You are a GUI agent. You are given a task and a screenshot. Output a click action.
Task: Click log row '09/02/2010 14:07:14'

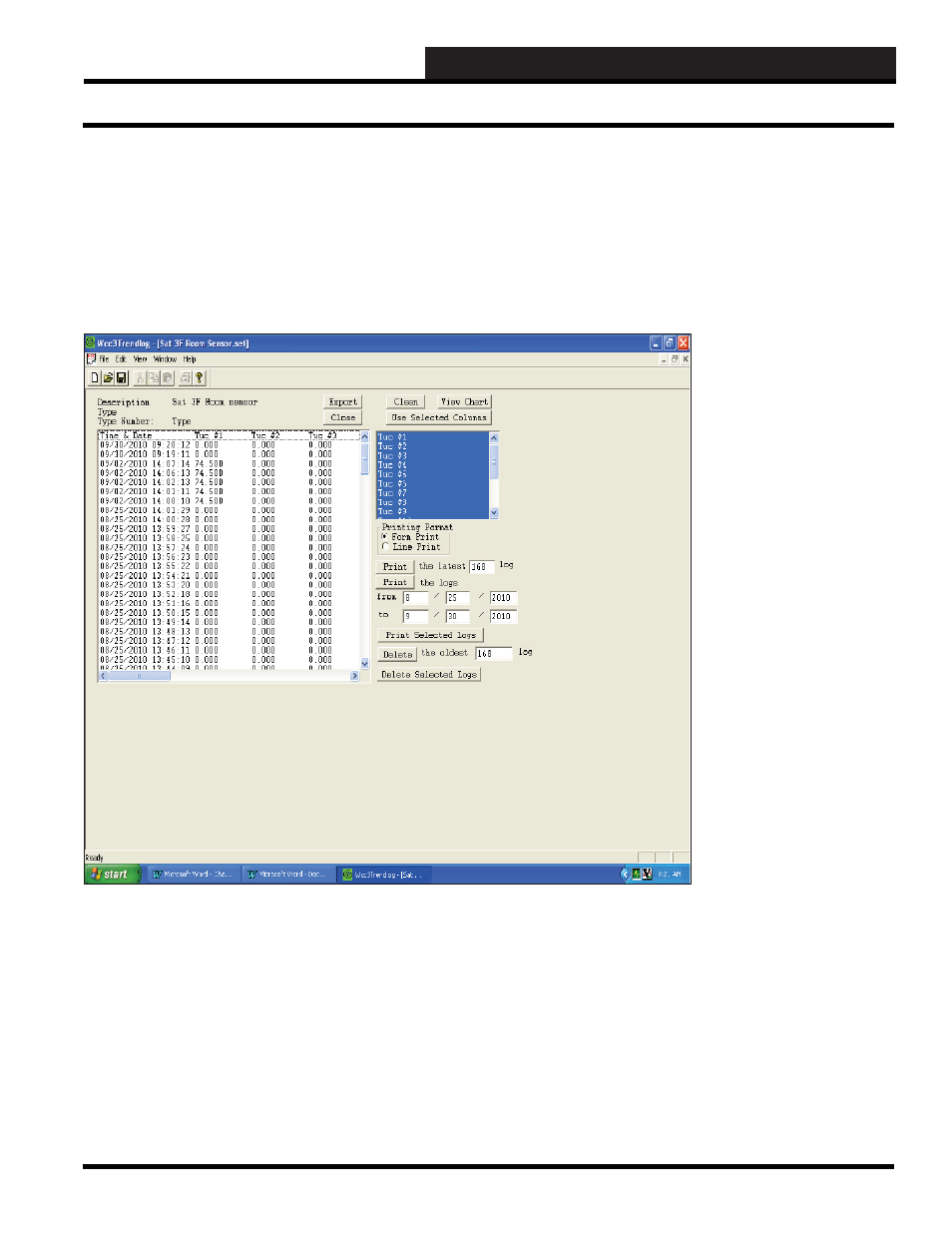pyautogui.click(x=230, y=464)
